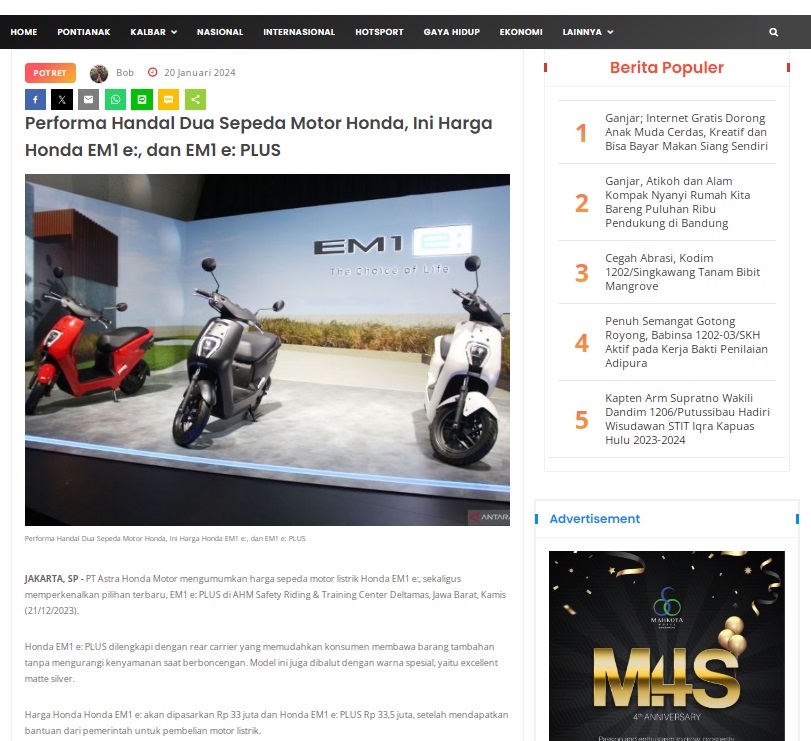Open author Bob's profile link
This screenshot has height=741, width=811.
point(125,73)
